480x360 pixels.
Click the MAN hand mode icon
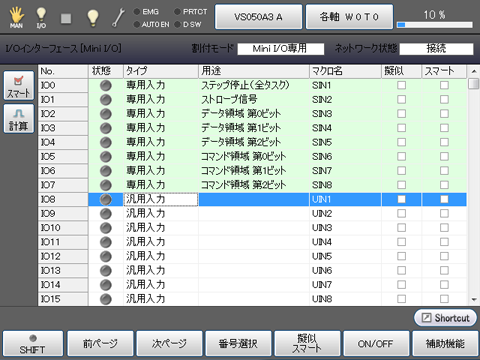coord(16,17)
